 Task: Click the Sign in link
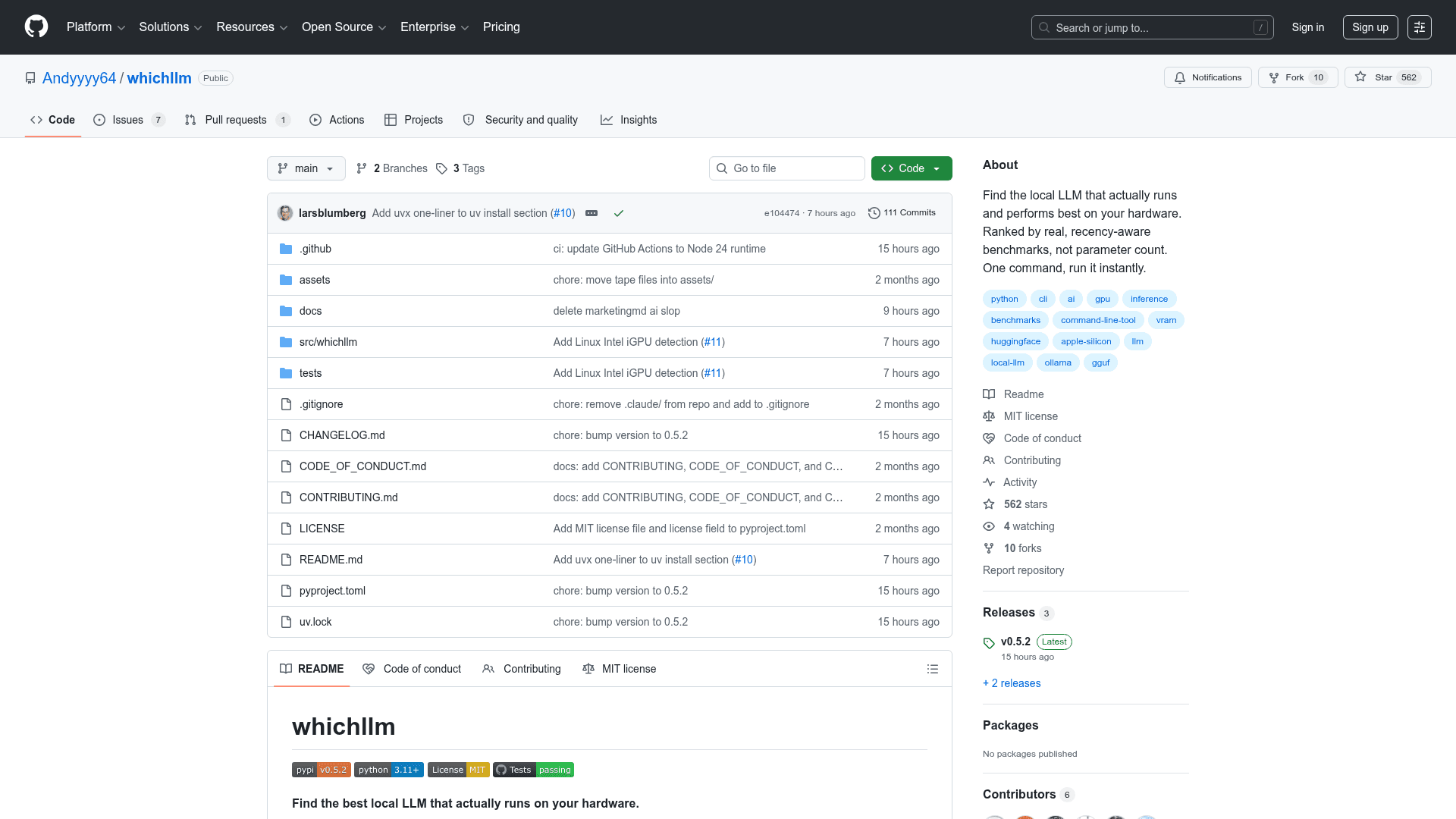[x=1308, y=27]
